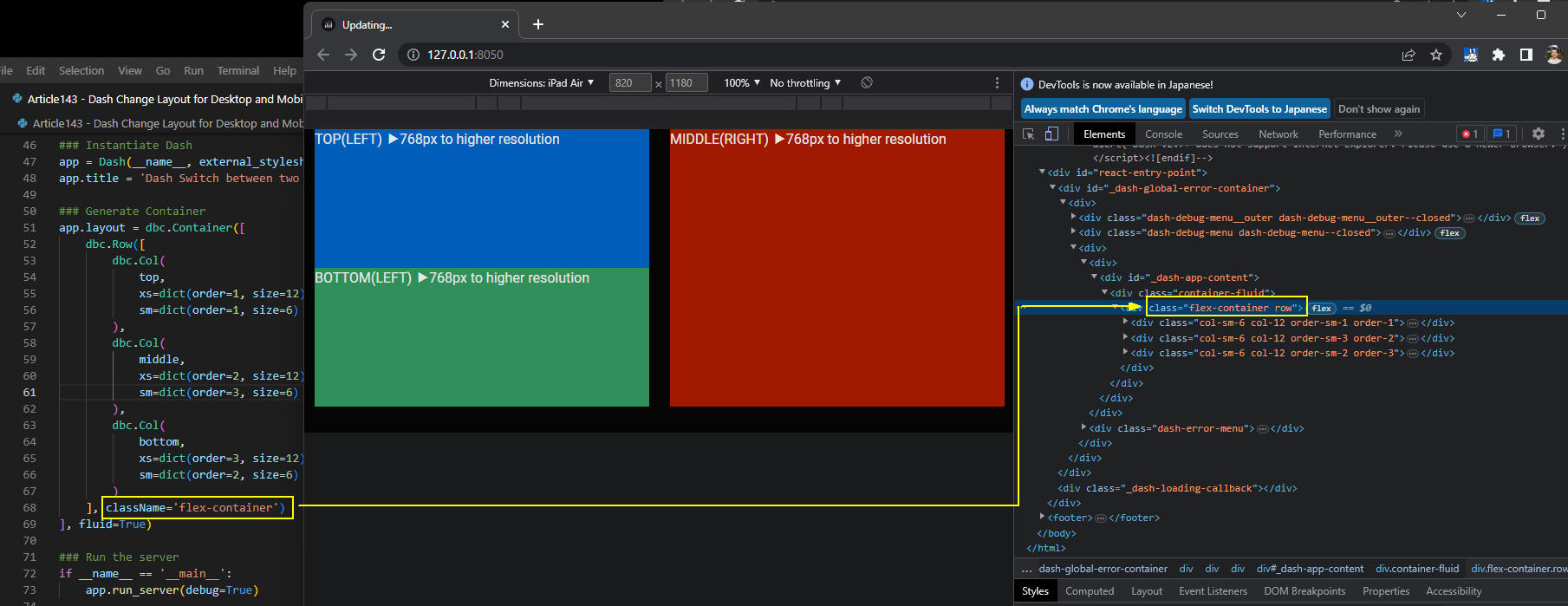Image resolution: width=1568 pixels, height=606 pixels.
Task: Click 'Don't show again' button
Action: click(x=1379, y=109)
